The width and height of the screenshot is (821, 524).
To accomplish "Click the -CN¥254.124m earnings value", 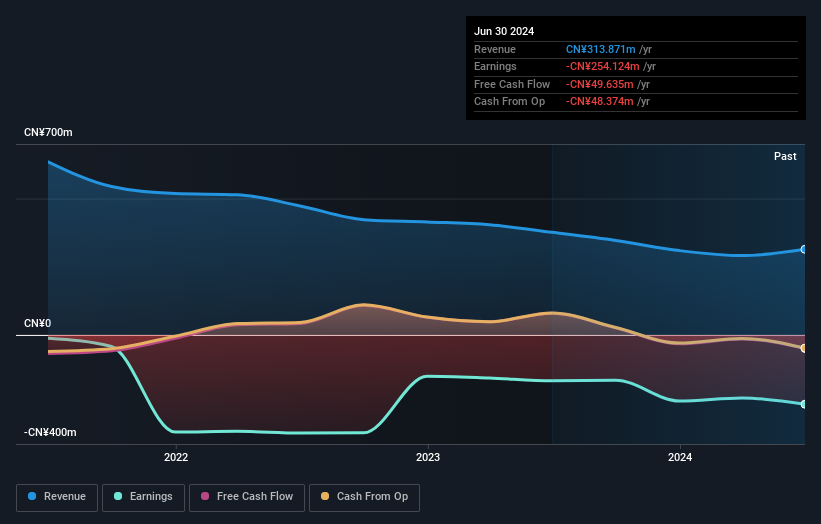I will click(603, 66).
